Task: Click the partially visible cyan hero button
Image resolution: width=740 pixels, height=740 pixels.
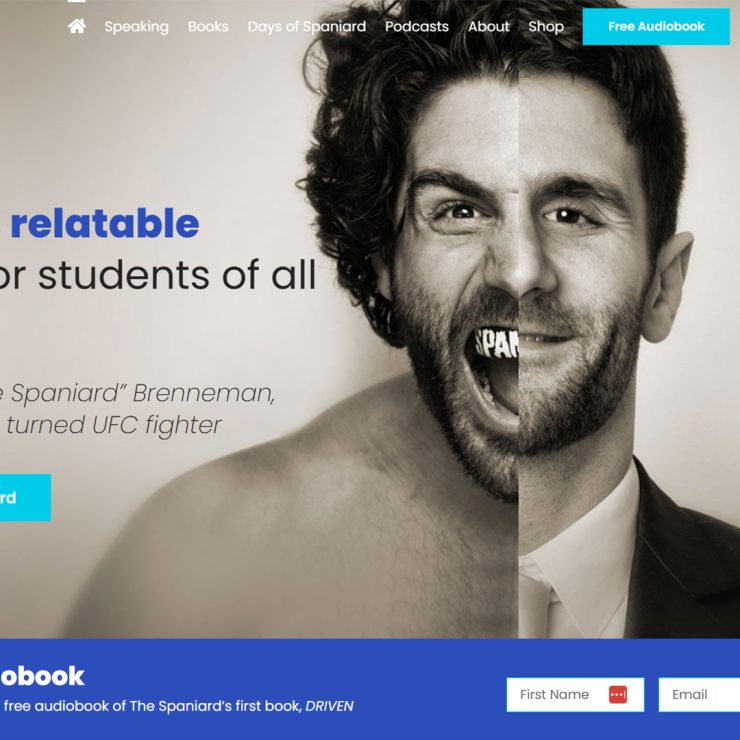Action: pos(25,497)
